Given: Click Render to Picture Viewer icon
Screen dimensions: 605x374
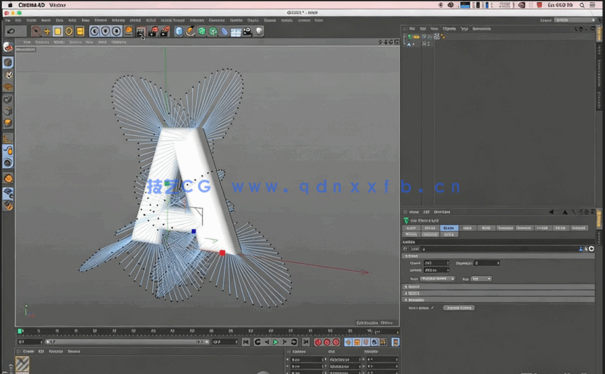Looking at the screenshot, I should 153,31.
